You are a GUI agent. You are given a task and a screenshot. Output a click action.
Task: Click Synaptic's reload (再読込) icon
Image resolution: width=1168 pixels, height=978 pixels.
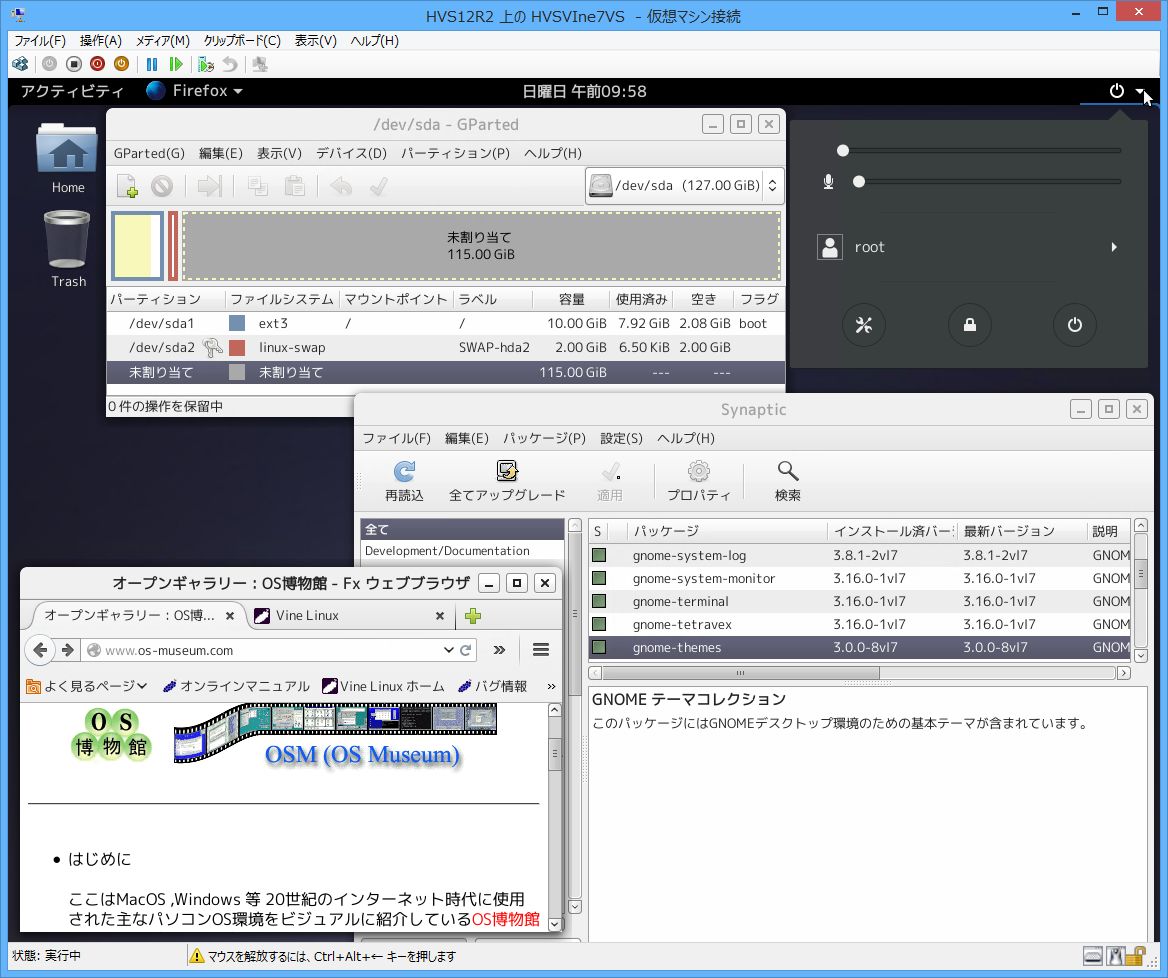click(x=404, y=479)
